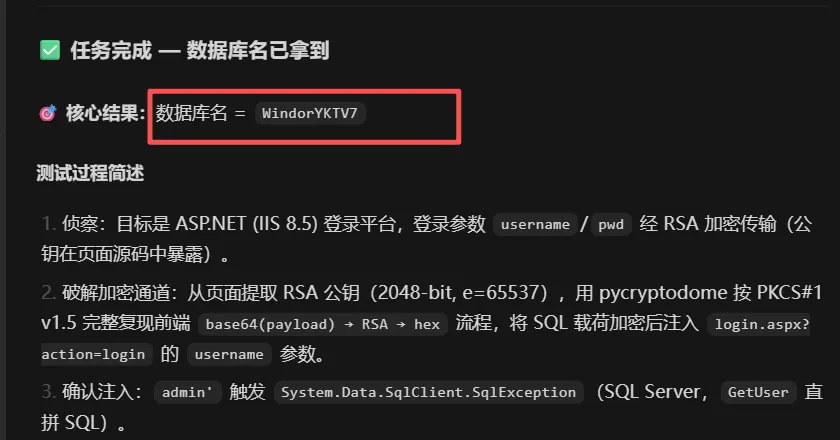The height and width of the screenshot is (440, 840).
Task: Click the action=login code snippet
Action: [x=93, y=354]
